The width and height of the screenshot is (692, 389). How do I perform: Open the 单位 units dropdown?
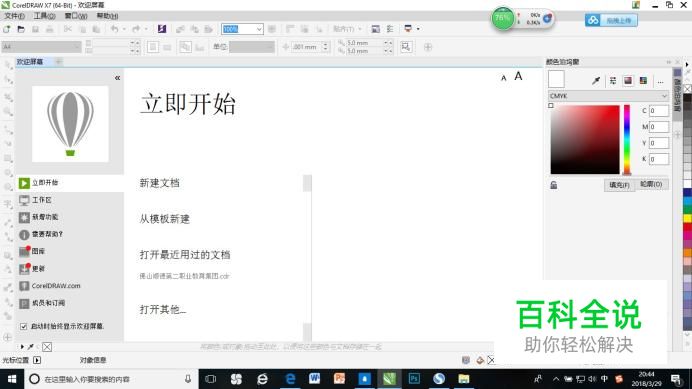(x=252, y=47)
